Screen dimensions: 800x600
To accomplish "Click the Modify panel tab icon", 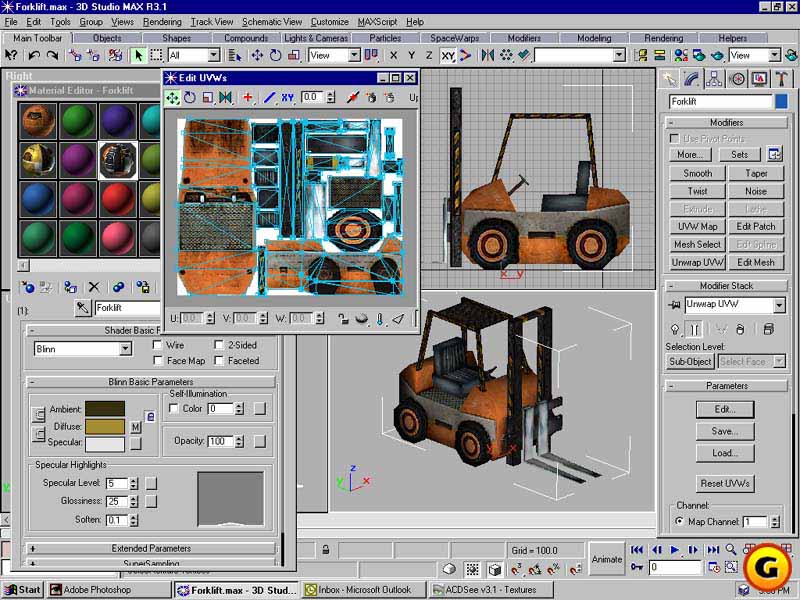I will (691, 79).
